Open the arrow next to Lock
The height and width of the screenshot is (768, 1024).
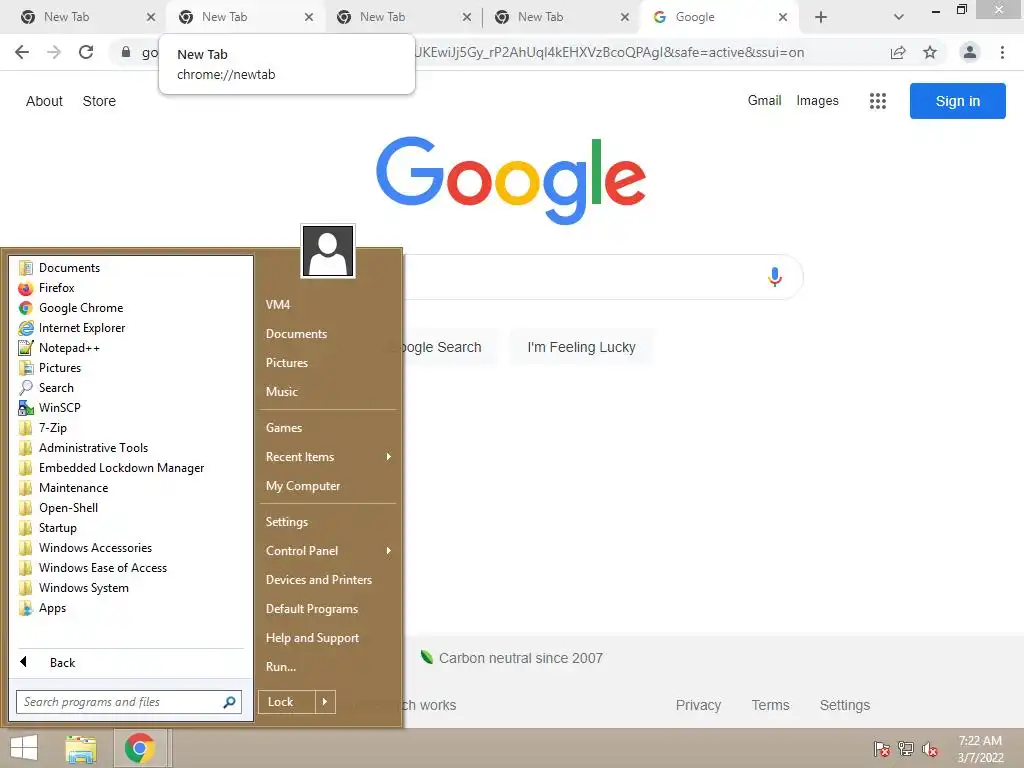tap(325, 702)
